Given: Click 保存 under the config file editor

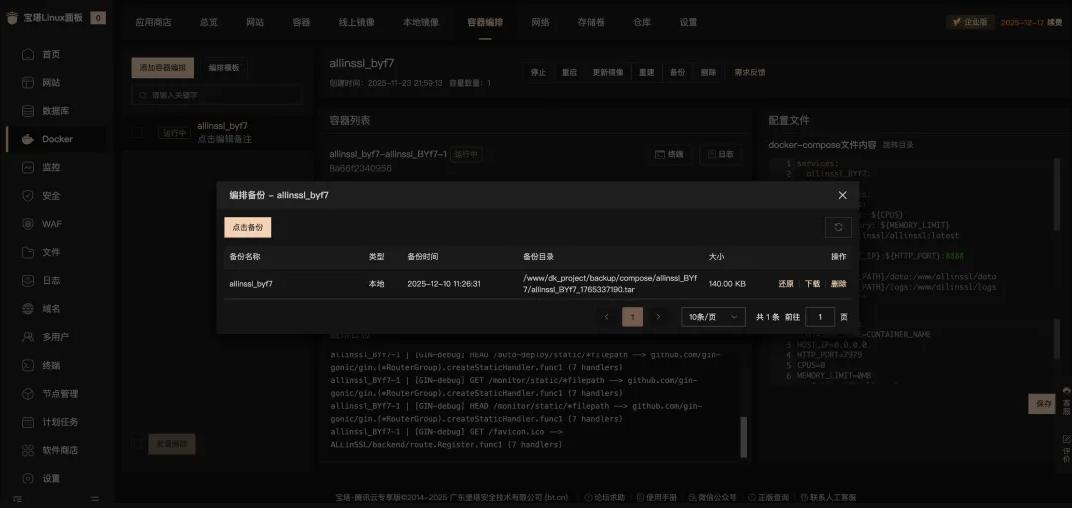Looking at the screenshot, I should coord(1041,403).
